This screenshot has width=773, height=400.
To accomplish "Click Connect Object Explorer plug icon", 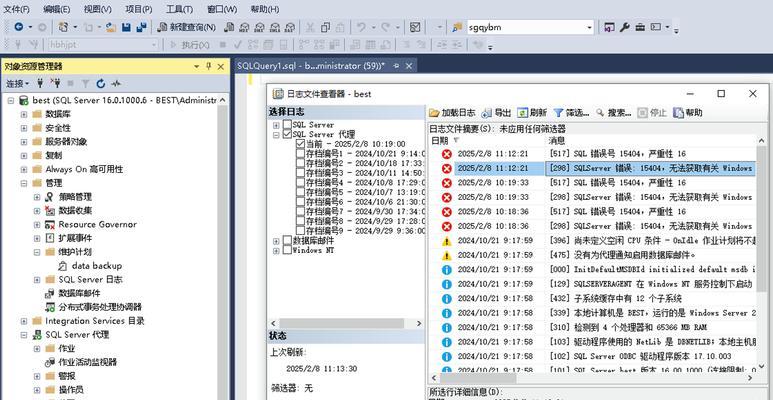I will (40, 83).
